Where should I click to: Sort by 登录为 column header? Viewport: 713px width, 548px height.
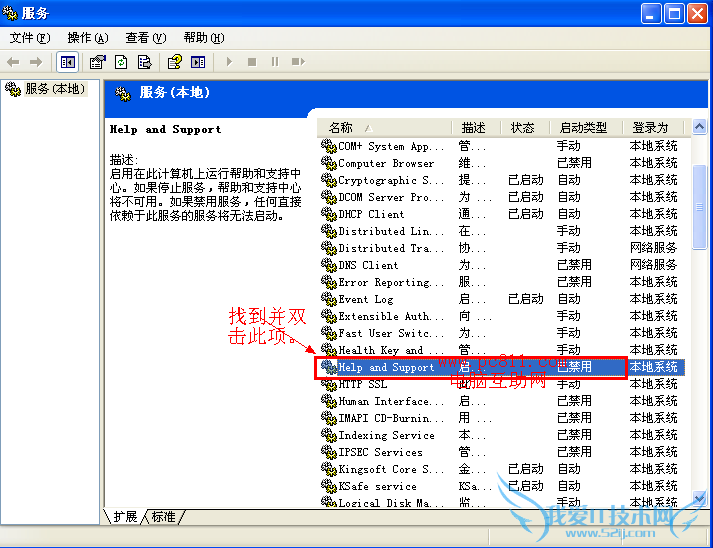(653, 128)
